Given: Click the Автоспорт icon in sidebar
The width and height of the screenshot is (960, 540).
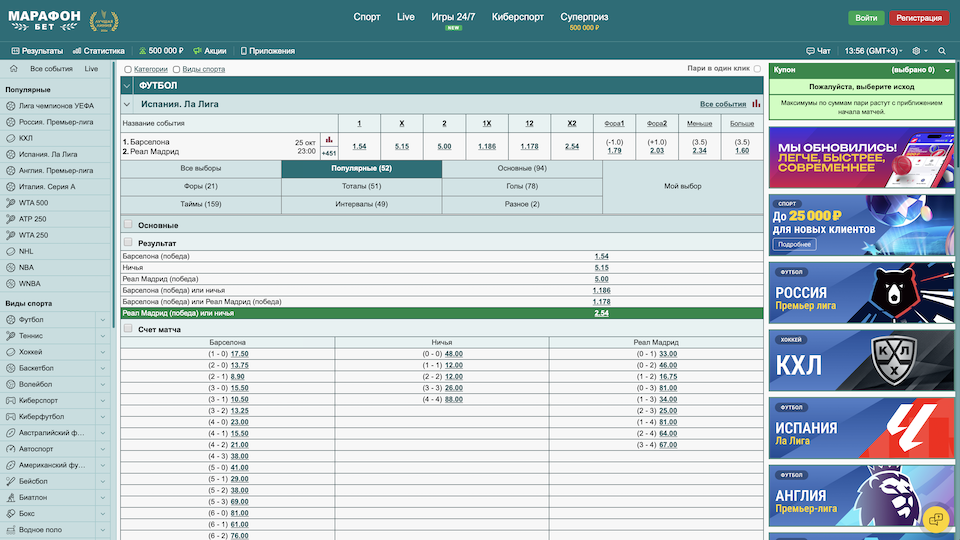Looking at the screenshot, I should pyautogui.click(x=10, y=449).
